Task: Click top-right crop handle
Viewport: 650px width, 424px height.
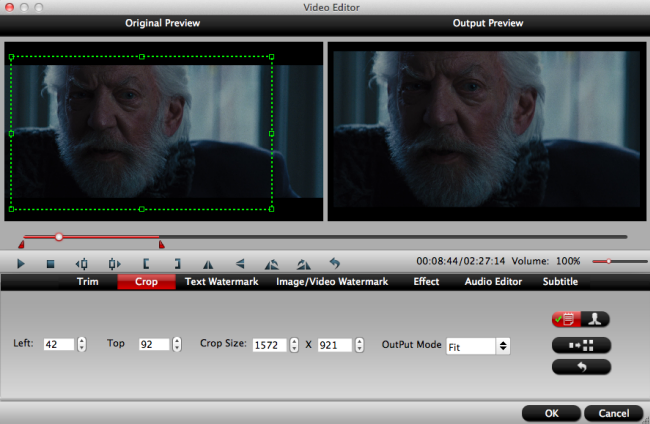Action: 272,57
